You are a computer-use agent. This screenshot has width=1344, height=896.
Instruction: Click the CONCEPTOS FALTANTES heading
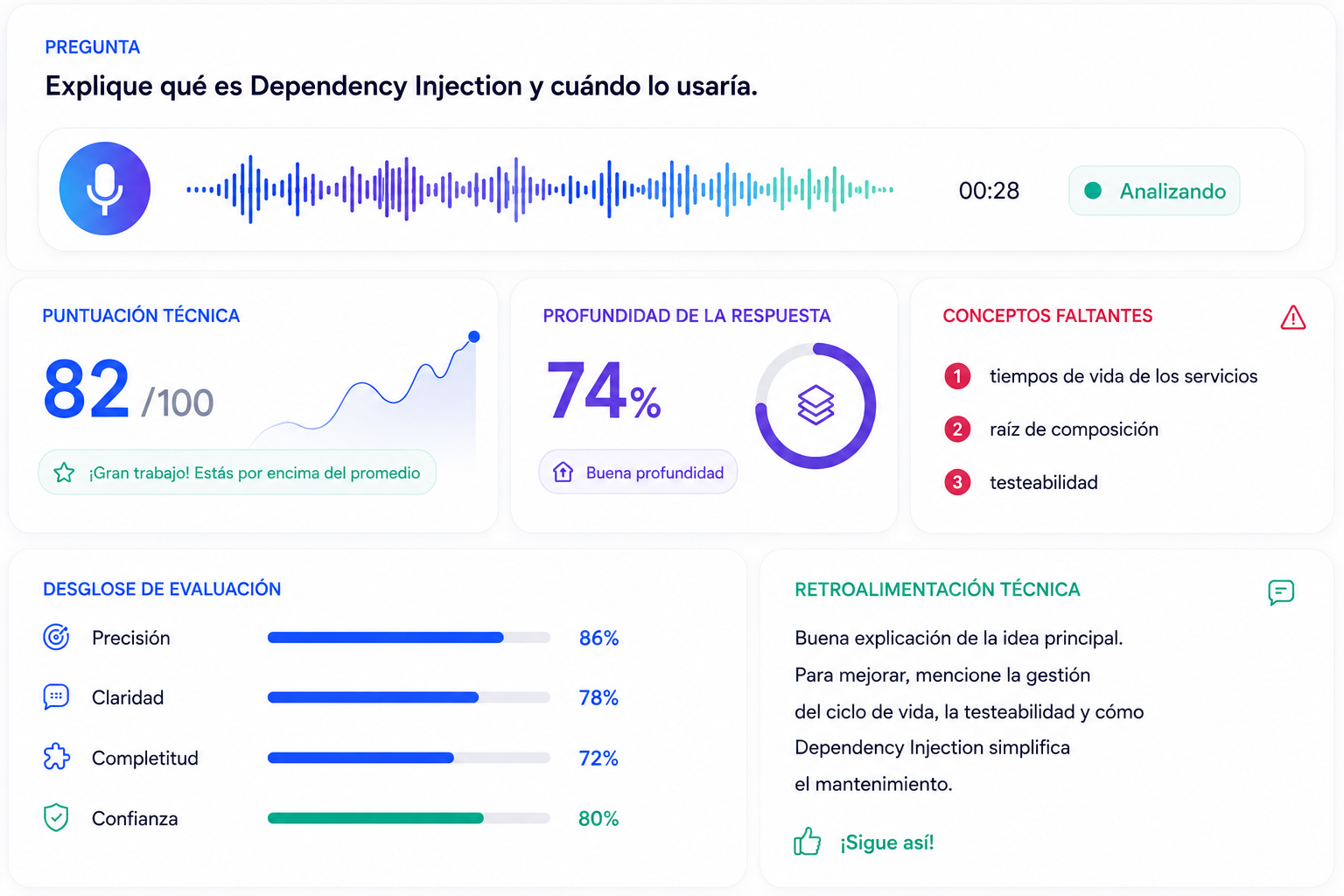pyautogui.click(x=1047, y=316)
